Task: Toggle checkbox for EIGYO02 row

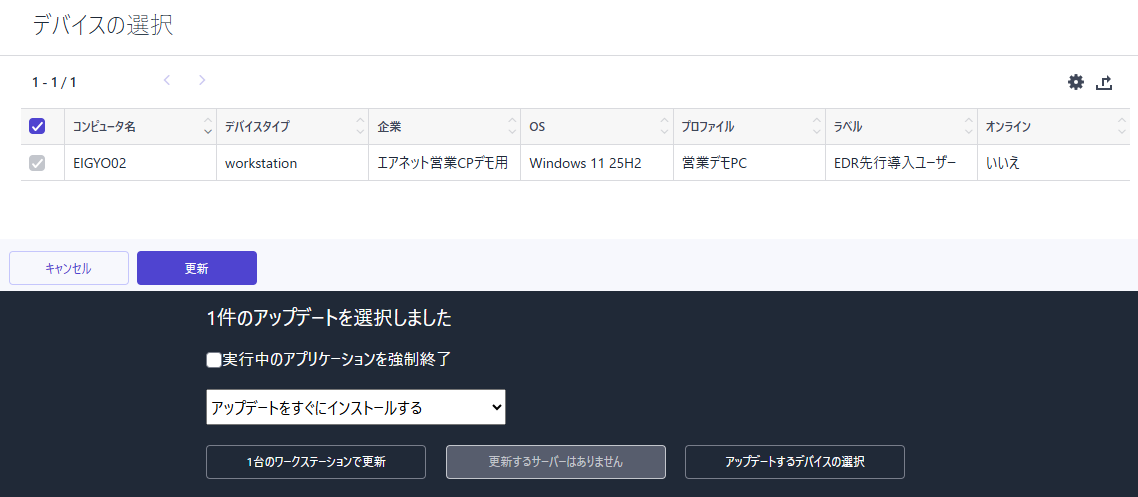Action: point(37,163)
